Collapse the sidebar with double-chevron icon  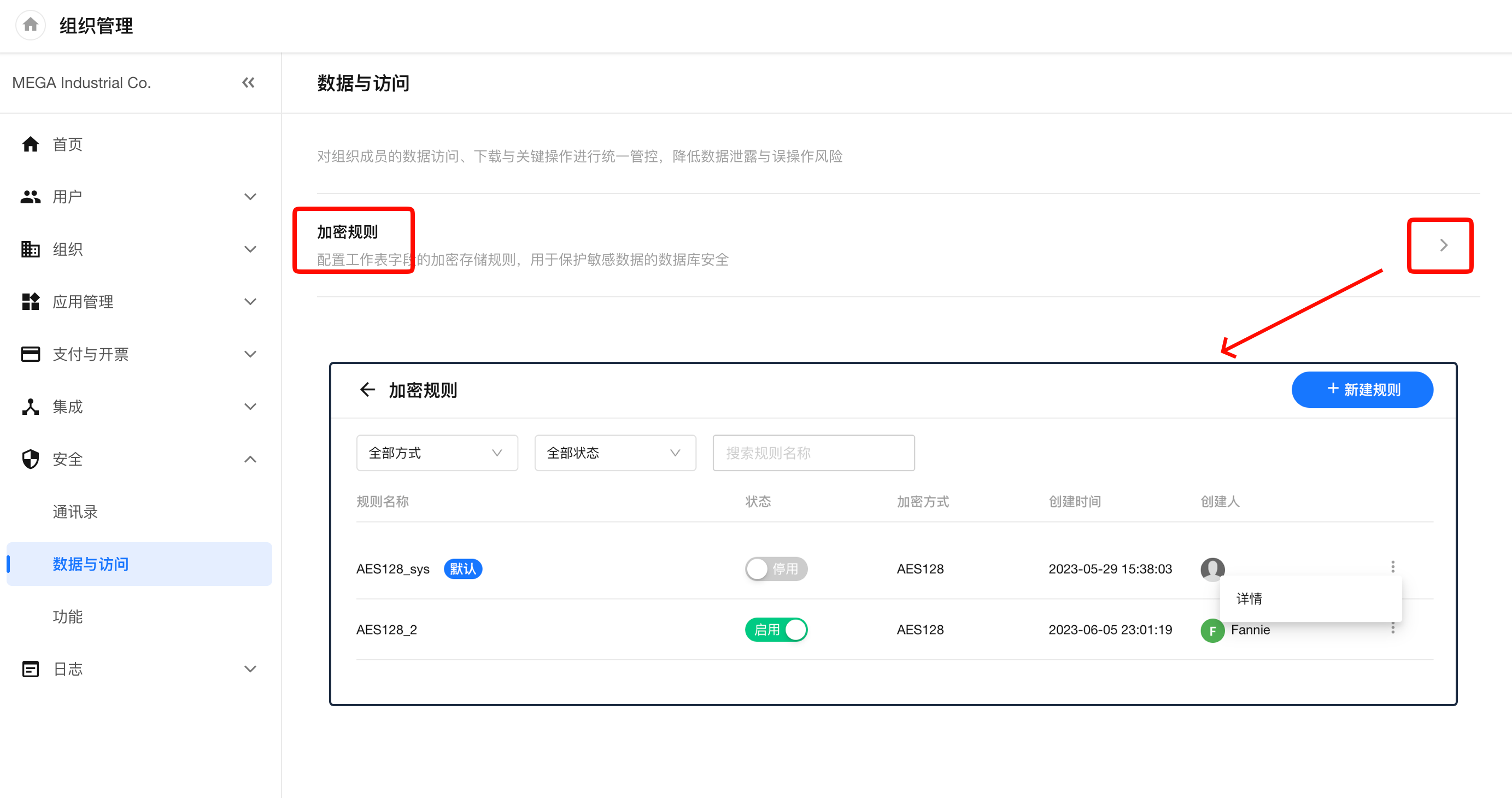(x=248, y=83)
